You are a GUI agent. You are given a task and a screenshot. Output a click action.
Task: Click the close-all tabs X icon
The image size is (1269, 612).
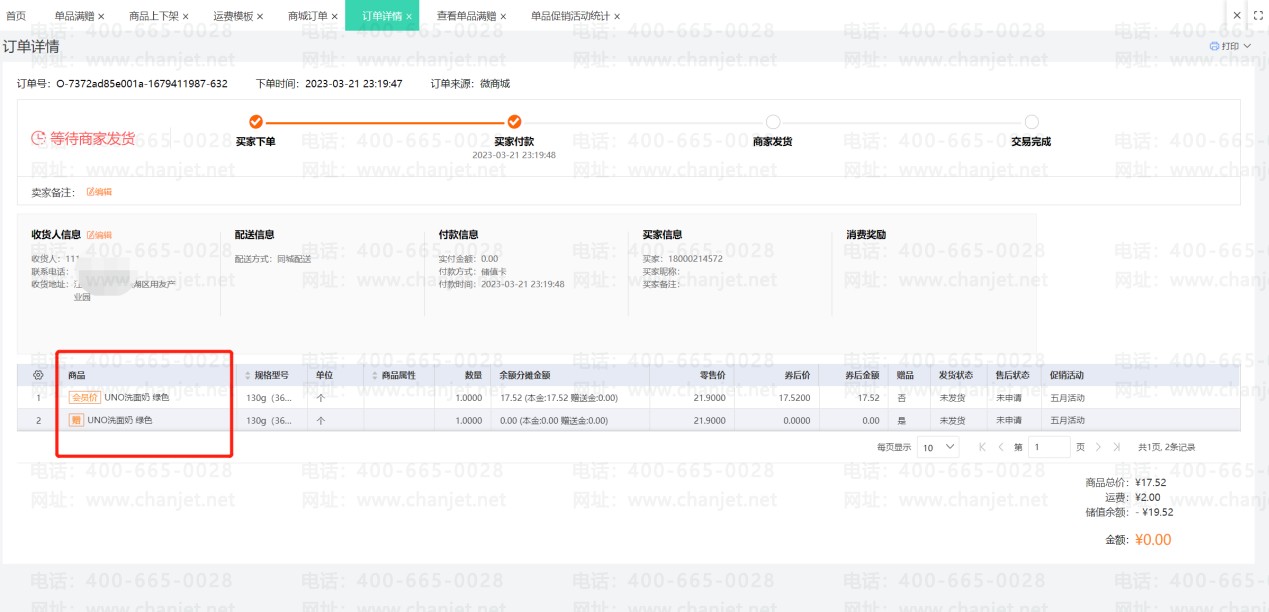pos(1237,16)
